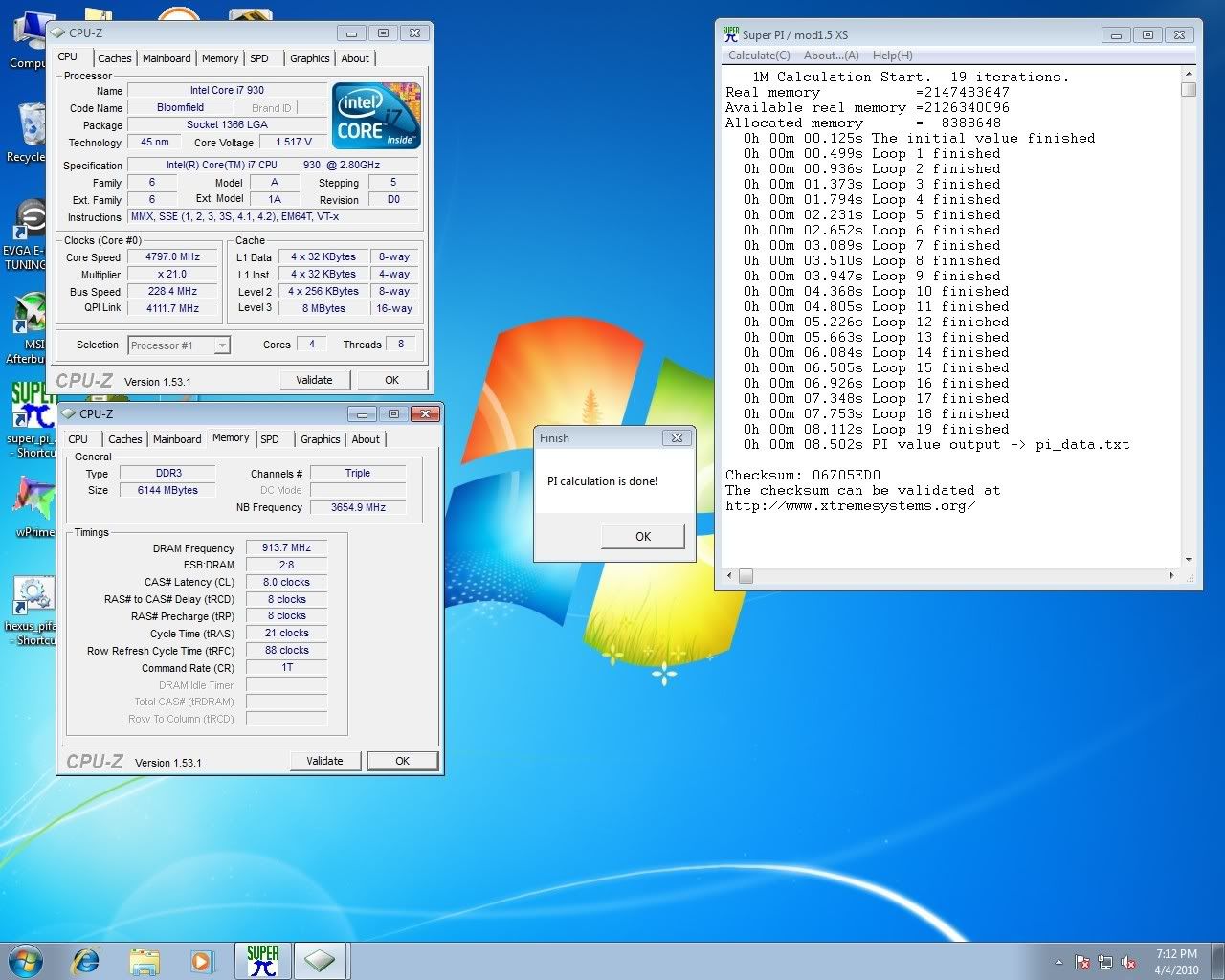Click NB Frequency value 3654.9 MHz
The image size is (1225, 980).
pos(358,508)
